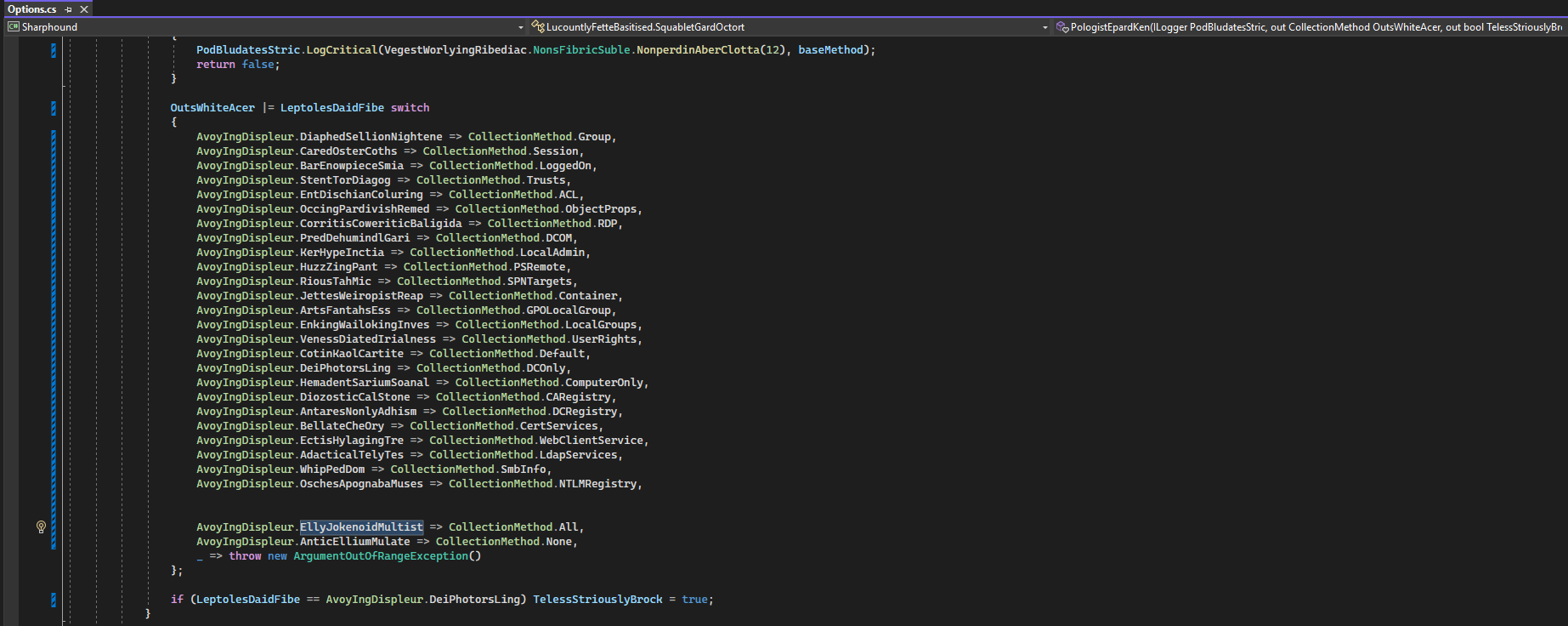This screenshot has width=1568, height=626.
Task: Click CollectionMethod.WebClientService entry
Action: [x=537, y=441]
